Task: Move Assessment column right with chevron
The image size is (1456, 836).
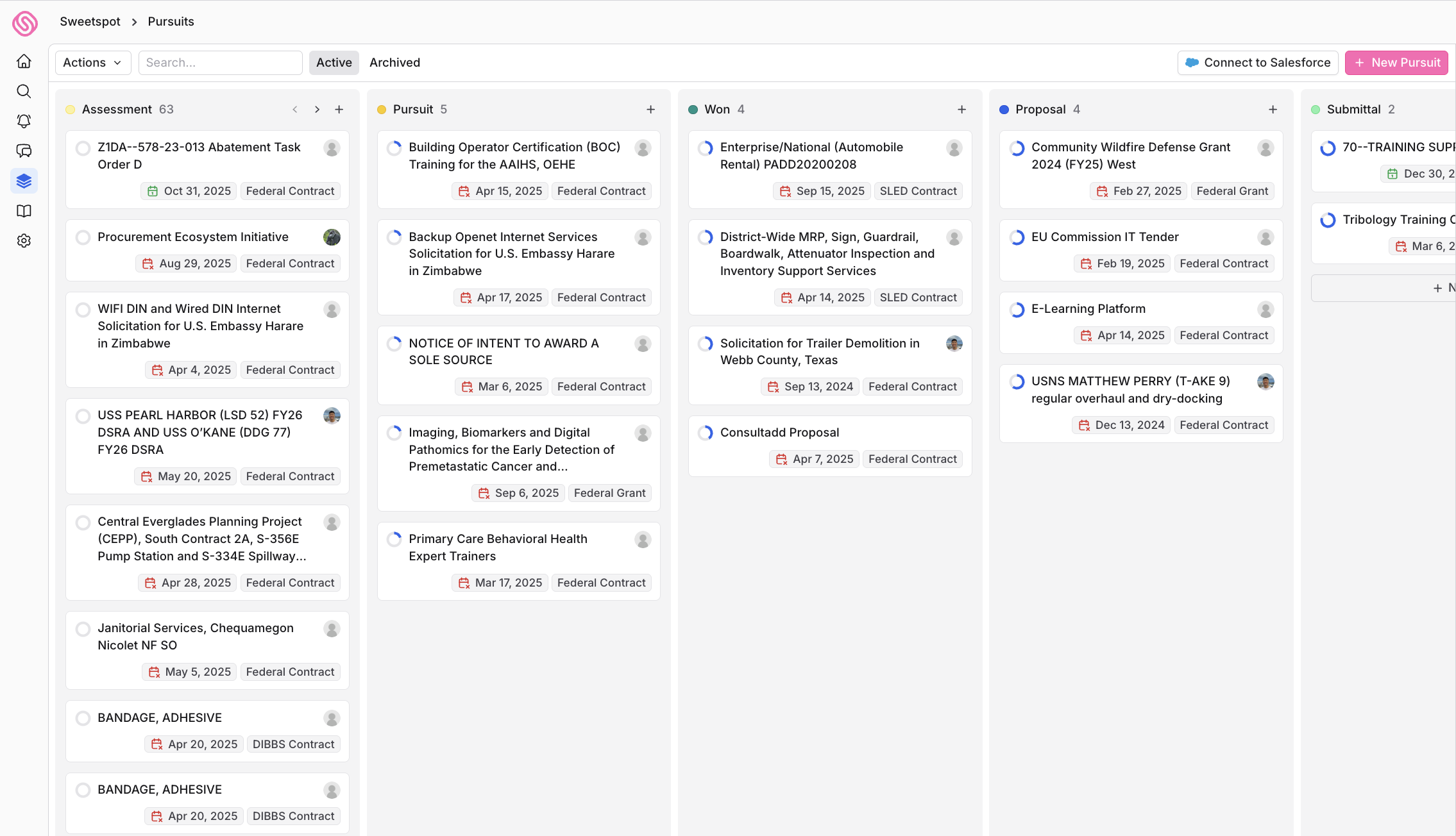Action: [317, 110]
